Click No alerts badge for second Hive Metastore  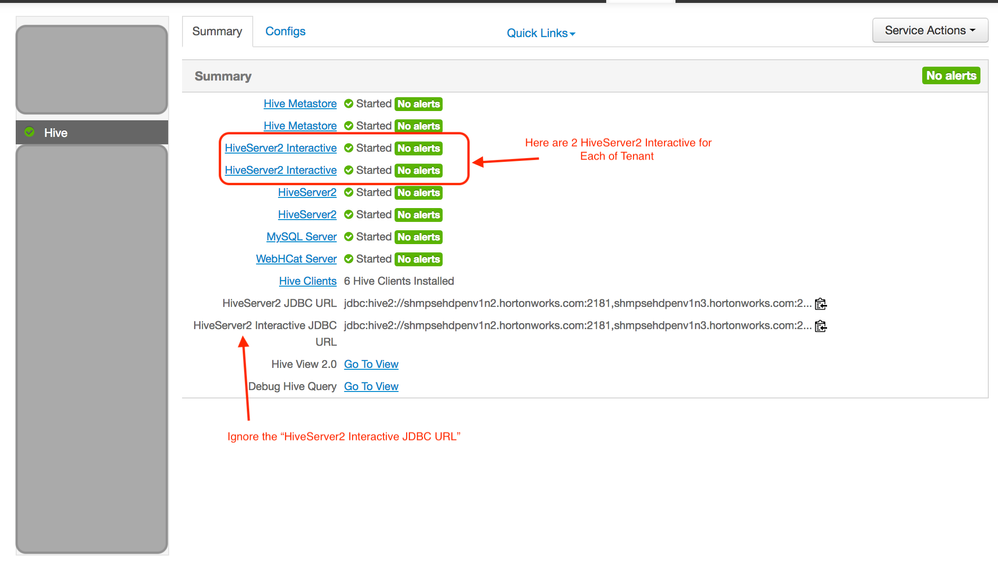pyautogui.click(x=418, y=126)
